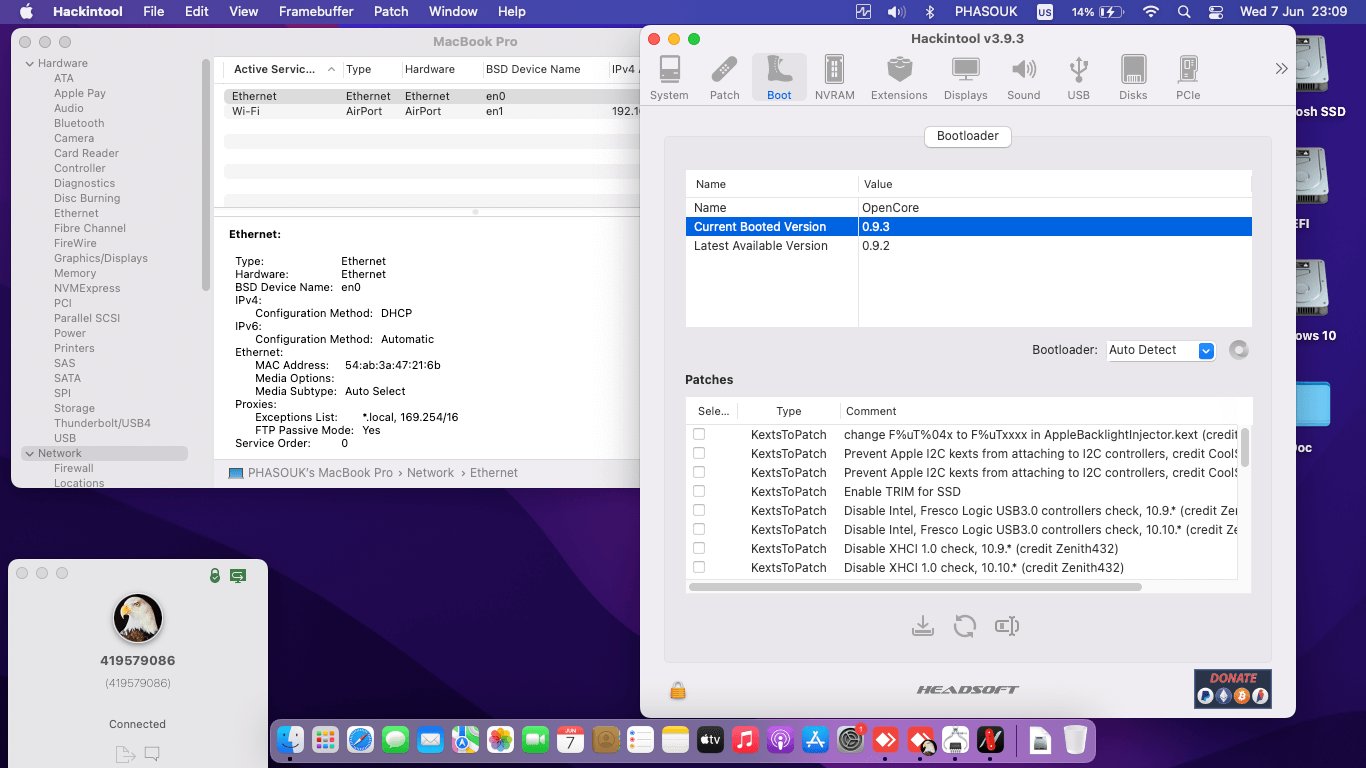The image size is (1366, 768).
Task: Click the Donate button
Action: 1232,688
